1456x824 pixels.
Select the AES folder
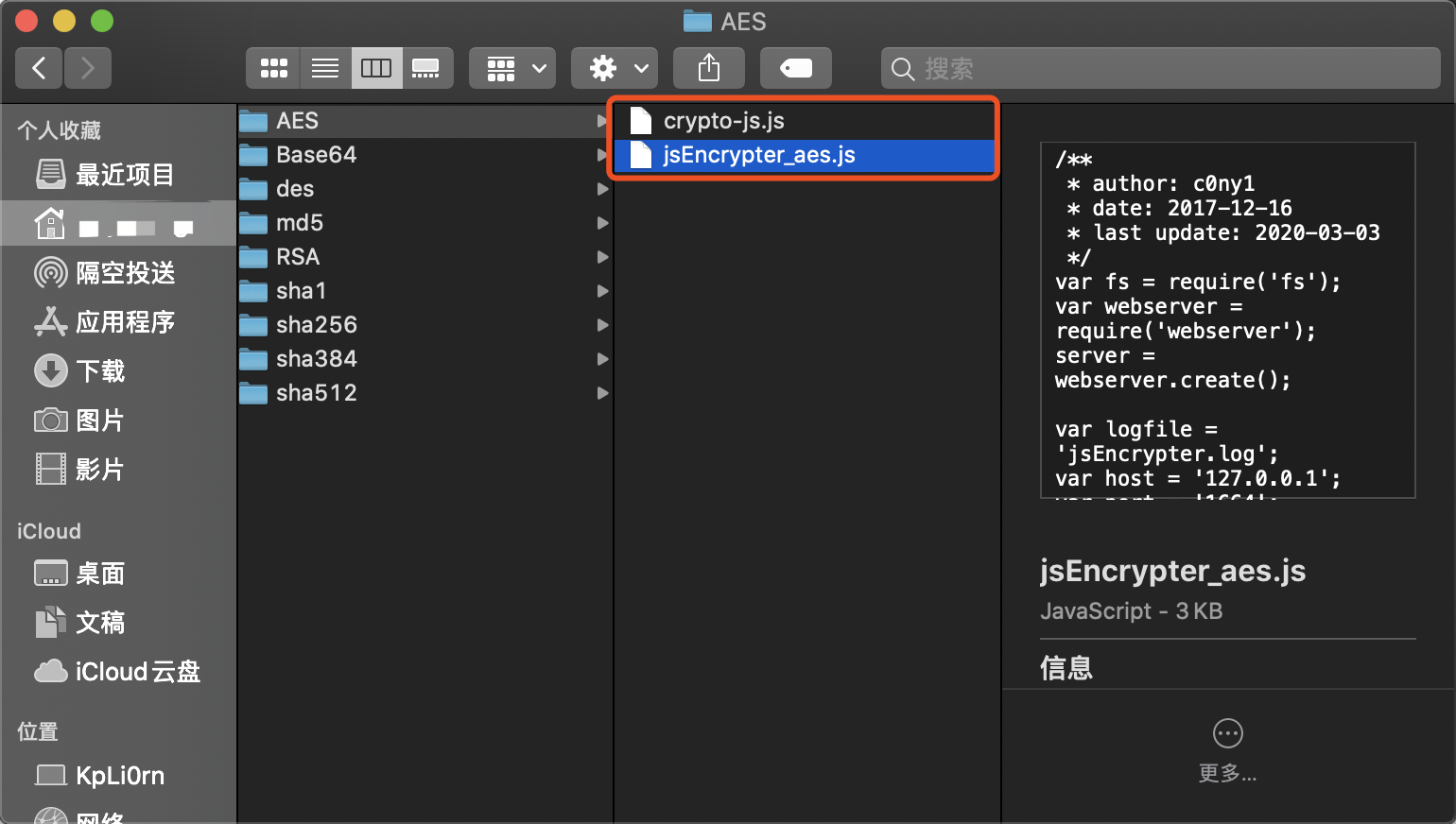[425, 121]
